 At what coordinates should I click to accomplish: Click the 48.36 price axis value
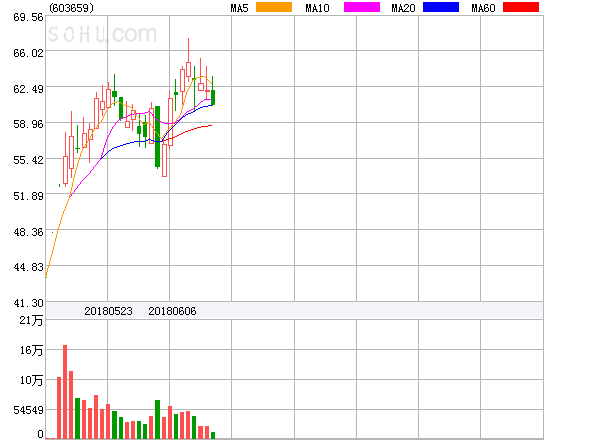click(28, 232)
